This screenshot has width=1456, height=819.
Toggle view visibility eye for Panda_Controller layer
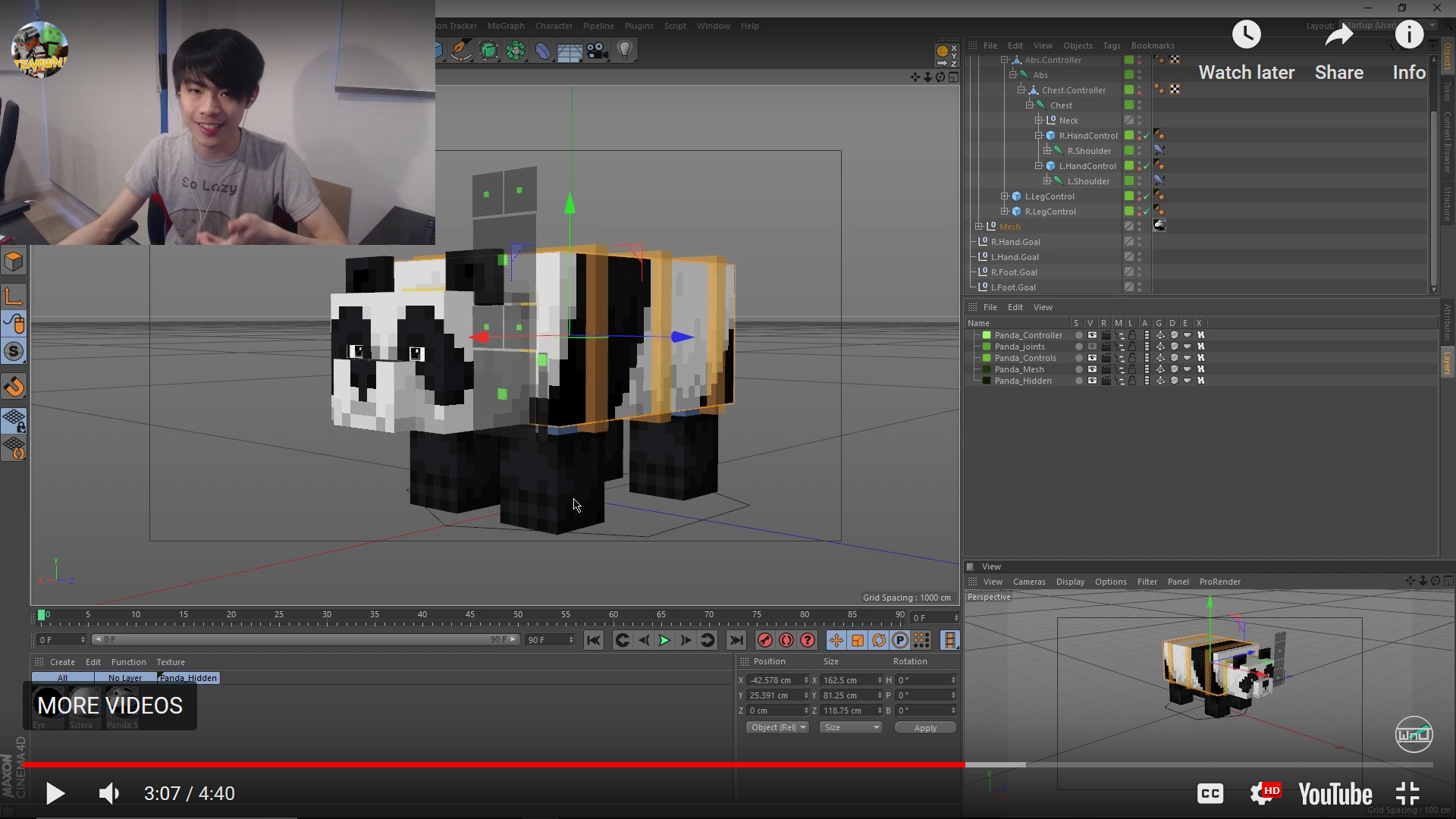1092,335
